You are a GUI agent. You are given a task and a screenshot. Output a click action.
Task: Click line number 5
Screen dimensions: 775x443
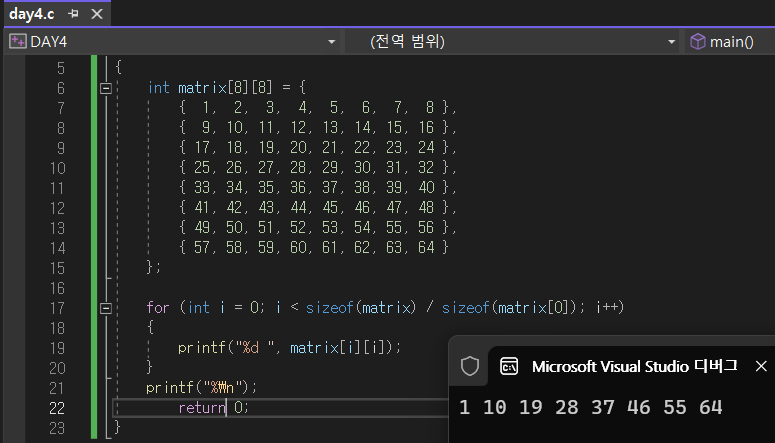(x=60, y=68)
